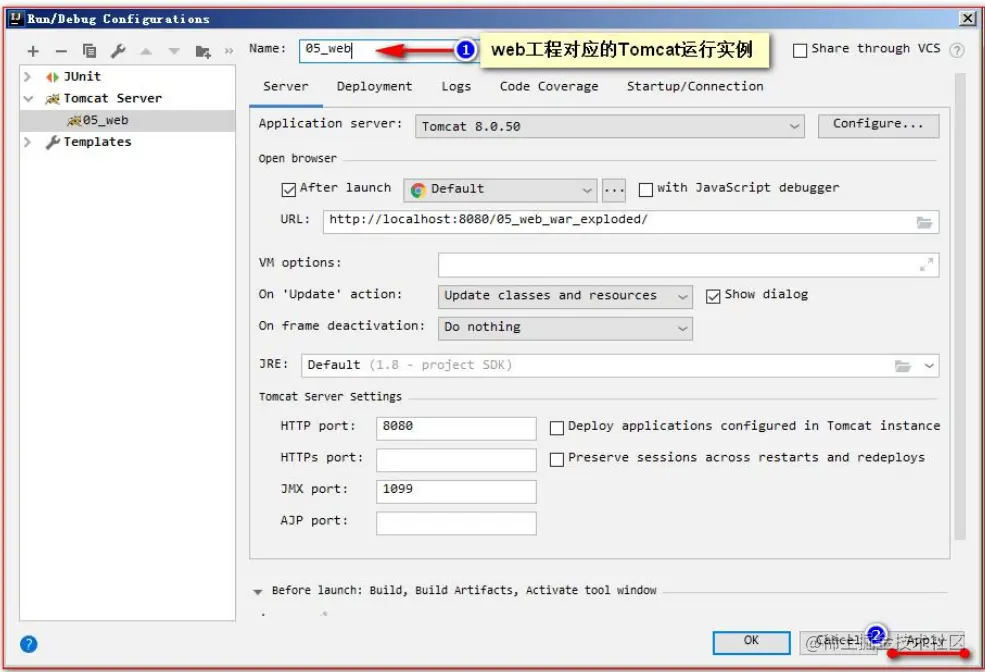Click the vertical scrollbar on right
Image resolution: width=985 pixels, height=672 pixels.
click(959, 306)
